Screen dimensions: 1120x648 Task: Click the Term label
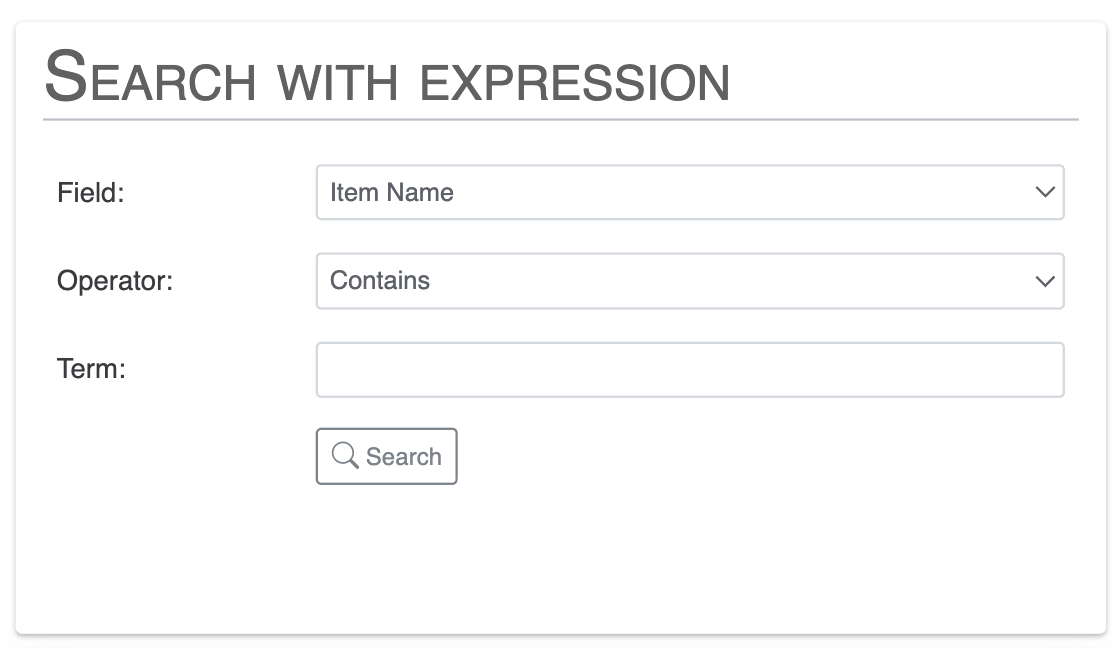91,369
